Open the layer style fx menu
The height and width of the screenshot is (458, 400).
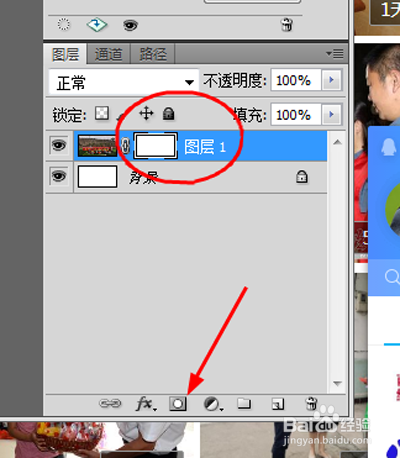click(146, 404)
